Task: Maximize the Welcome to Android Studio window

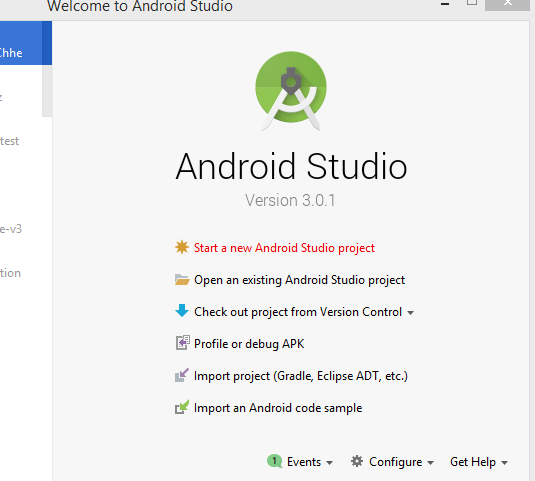Action: tap(472, 3)
